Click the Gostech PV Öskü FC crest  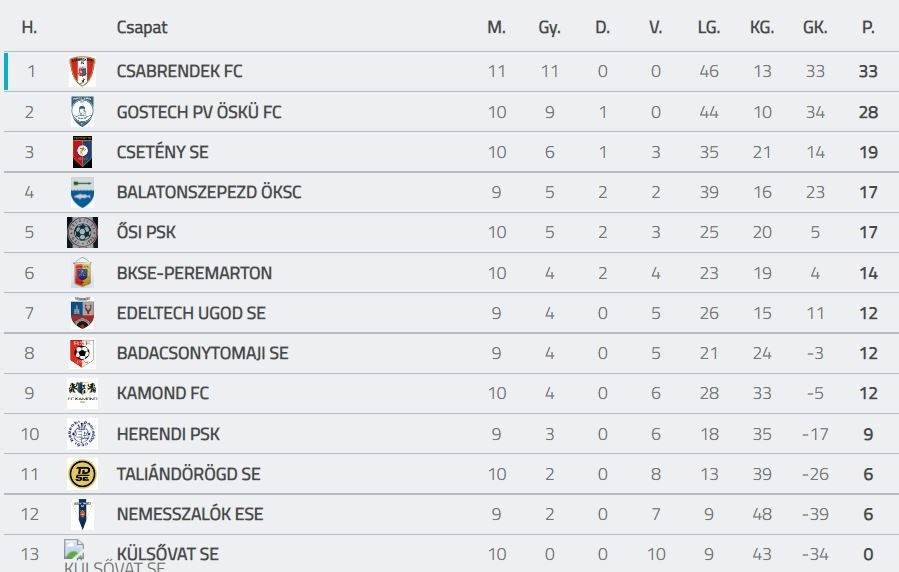[x=82, y=112]
